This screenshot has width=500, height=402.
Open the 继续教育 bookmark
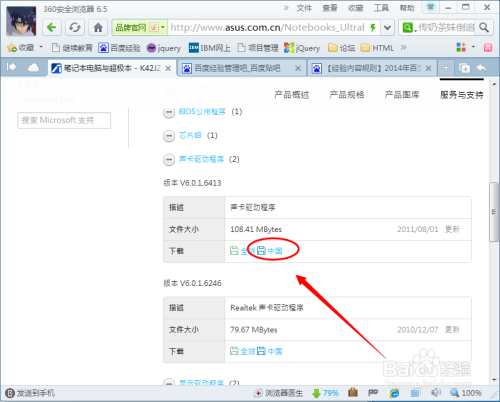pyautogui.click(x=72, y=48)
